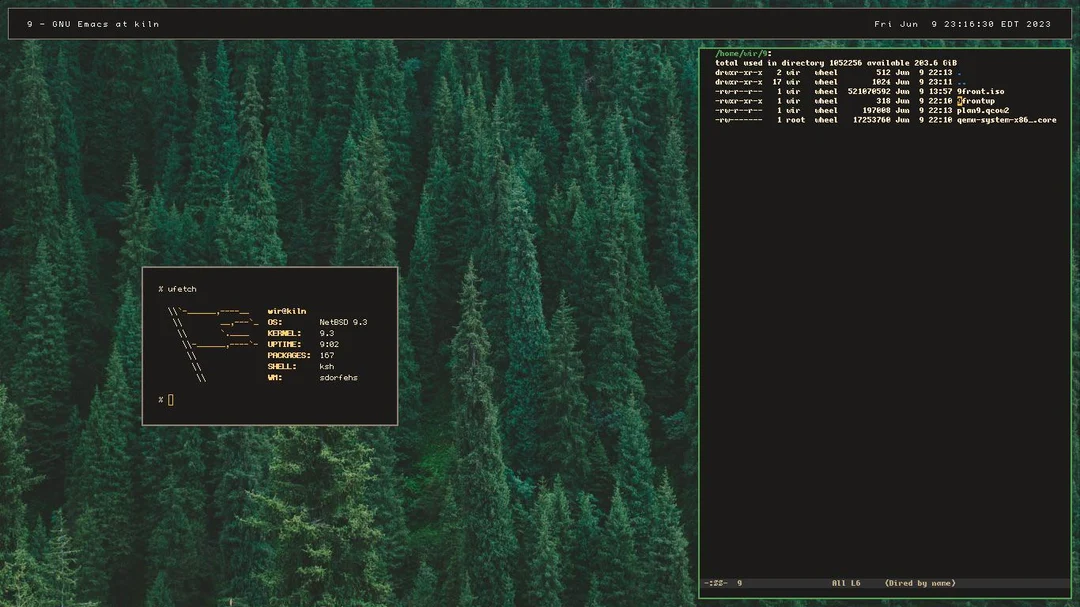This screenshot has height=607, width=1080.
Task: Click the ufetch command text
Action: pyautogui.click(x=180, y=288)
